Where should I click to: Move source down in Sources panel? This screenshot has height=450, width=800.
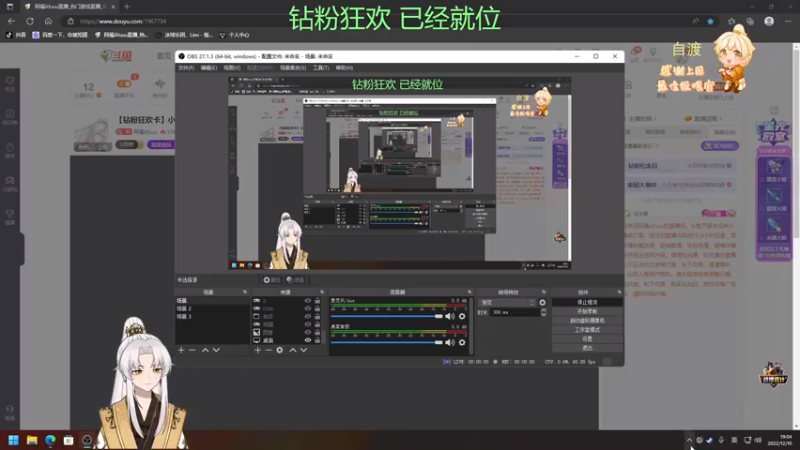click(304, 350)
